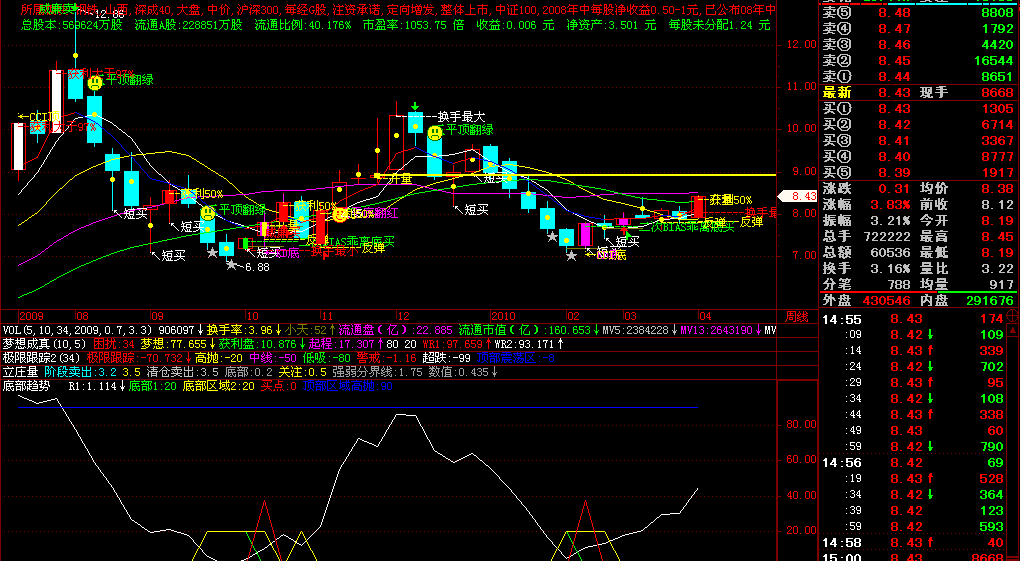
Task: Click the 12.00 price axis label
Action: tap(801, 44)
